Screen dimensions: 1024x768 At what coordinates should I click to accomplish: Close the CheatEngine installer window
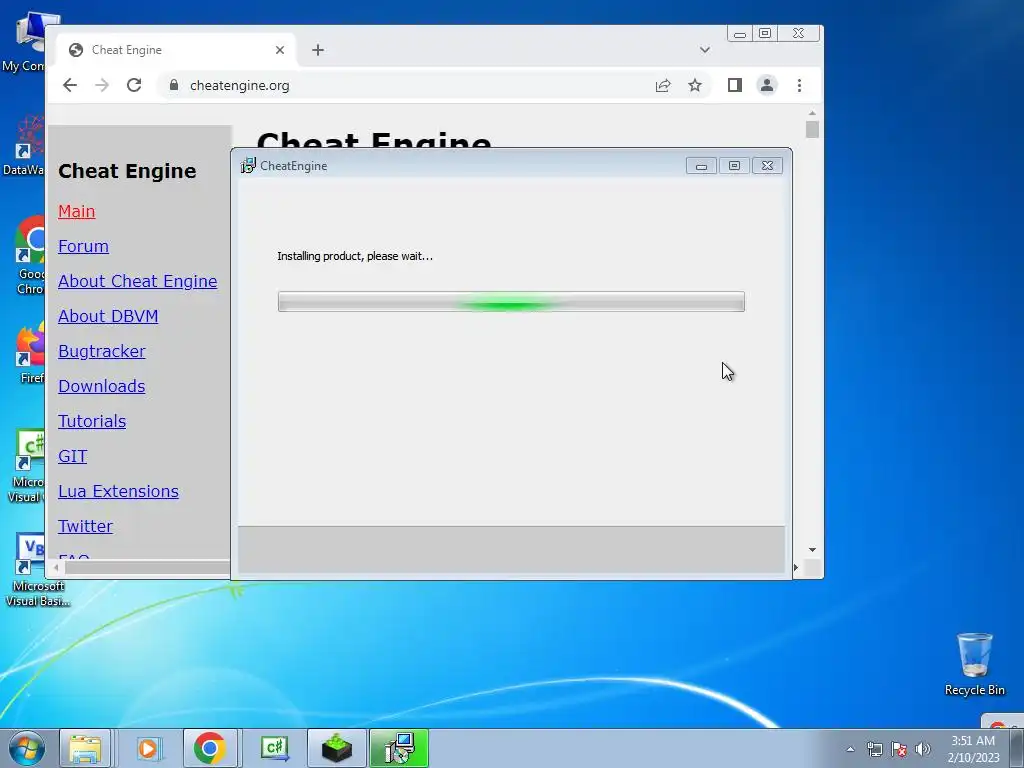point(767,166)
